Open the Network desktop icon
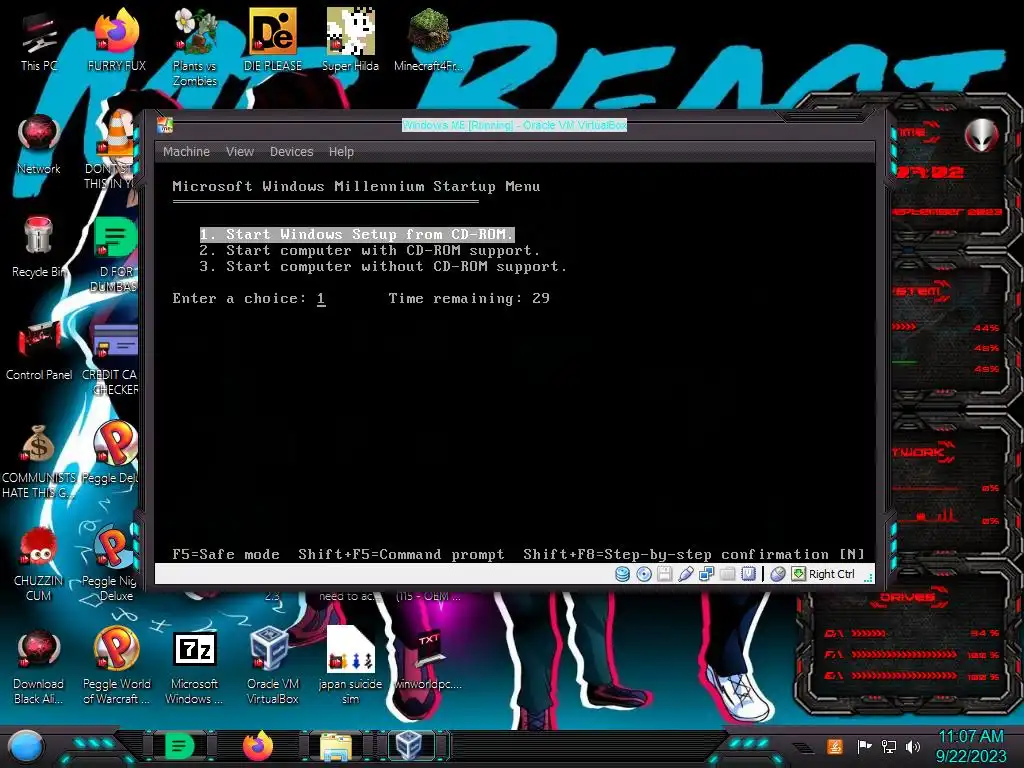1024x768 pixels. (x=39, y=145)
